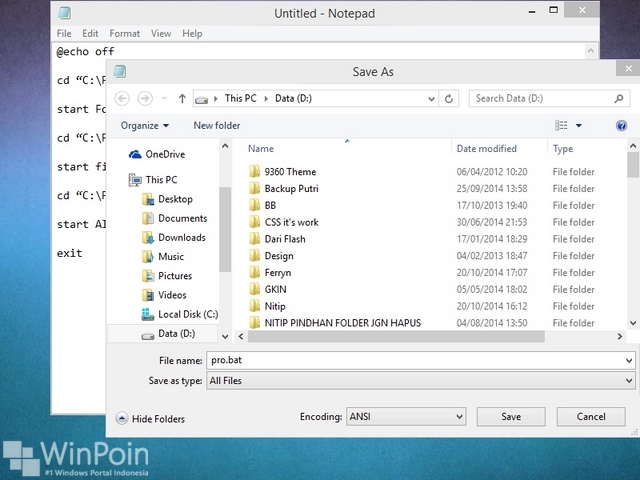
Task: Open recent locations dropdown arrow
Action: pos(164,98)
